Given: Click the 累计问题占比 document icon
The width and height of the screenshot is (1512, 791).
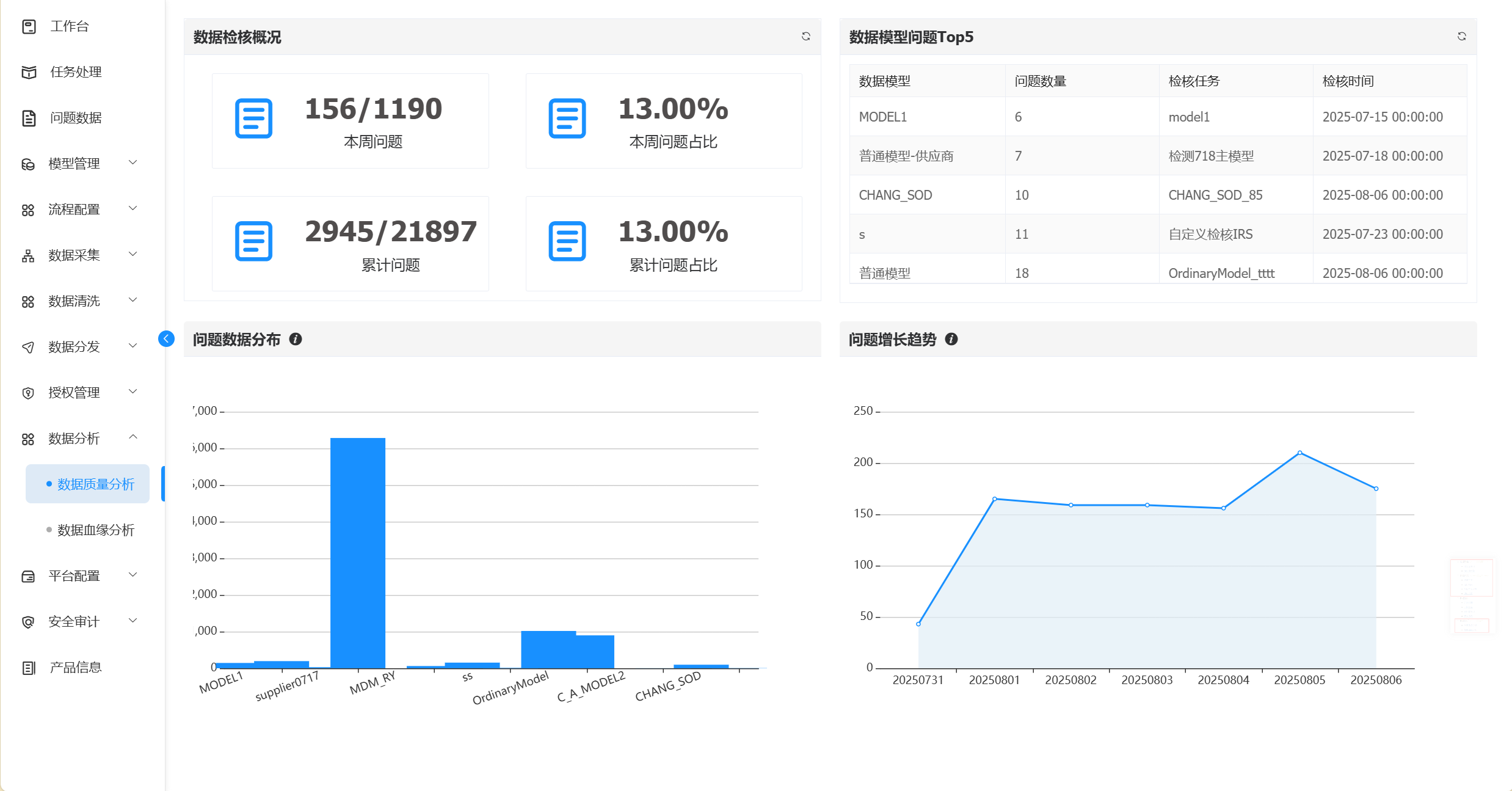Looking at the screenshot, I should (567, 241).
